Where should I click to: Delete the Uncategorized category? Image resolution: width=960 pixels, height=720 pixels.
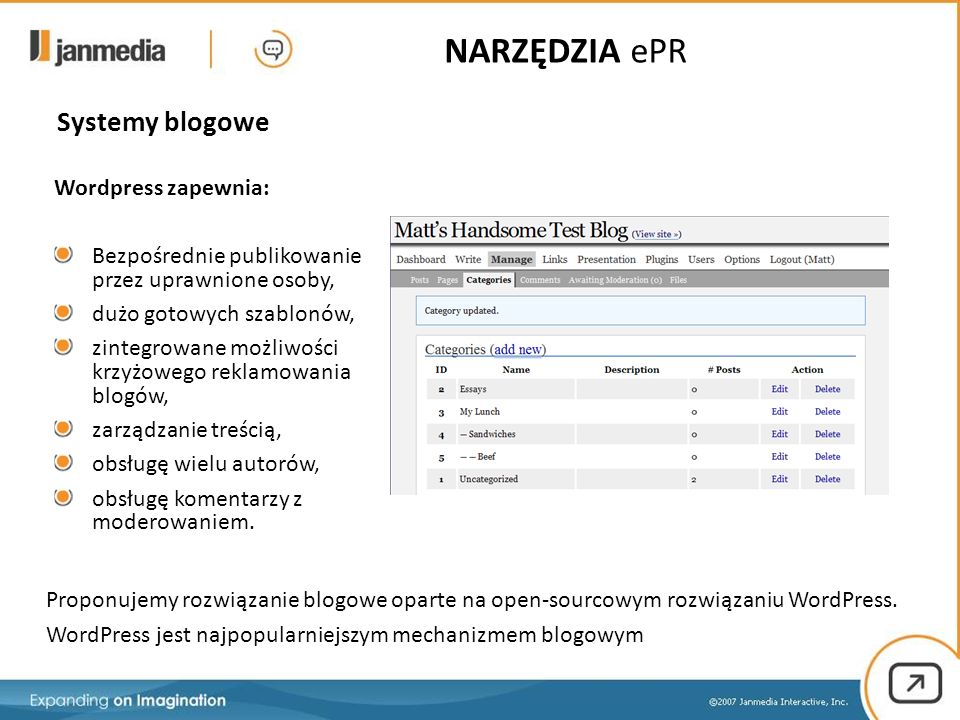click(x=827, y=479)
